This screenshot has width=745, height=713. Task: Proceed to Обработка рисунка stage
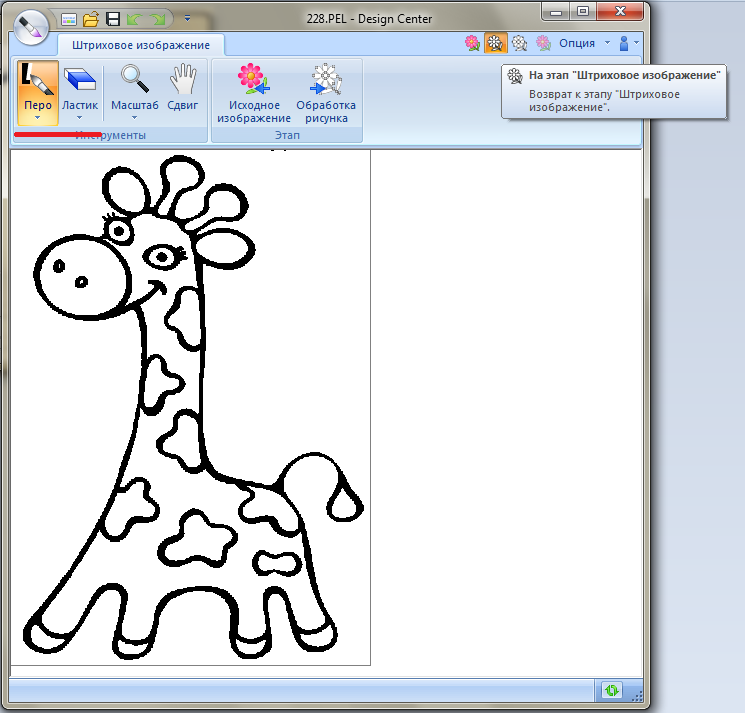point(326,91)
